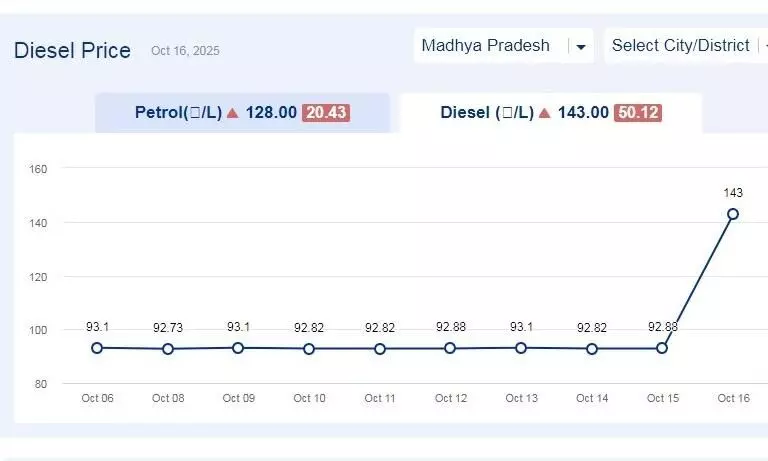768x461 pixels.
Task: Select the Oct 10 data point circle
Action: pyautogui.click(x=309, y=349)
